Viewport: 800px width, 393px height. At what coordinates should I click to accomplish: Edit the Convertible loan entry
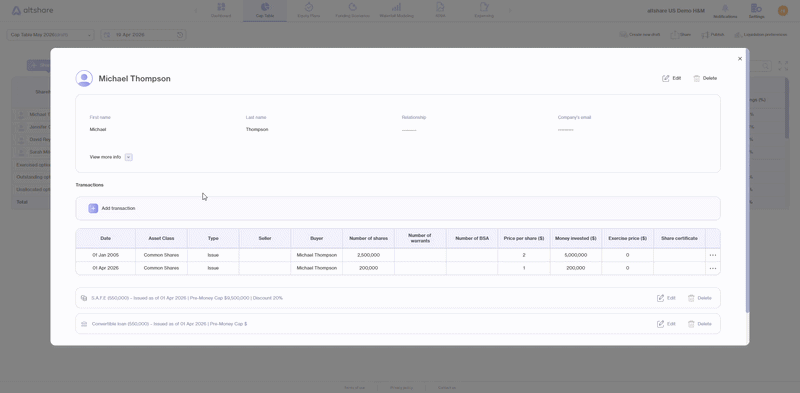click(666, 324)
